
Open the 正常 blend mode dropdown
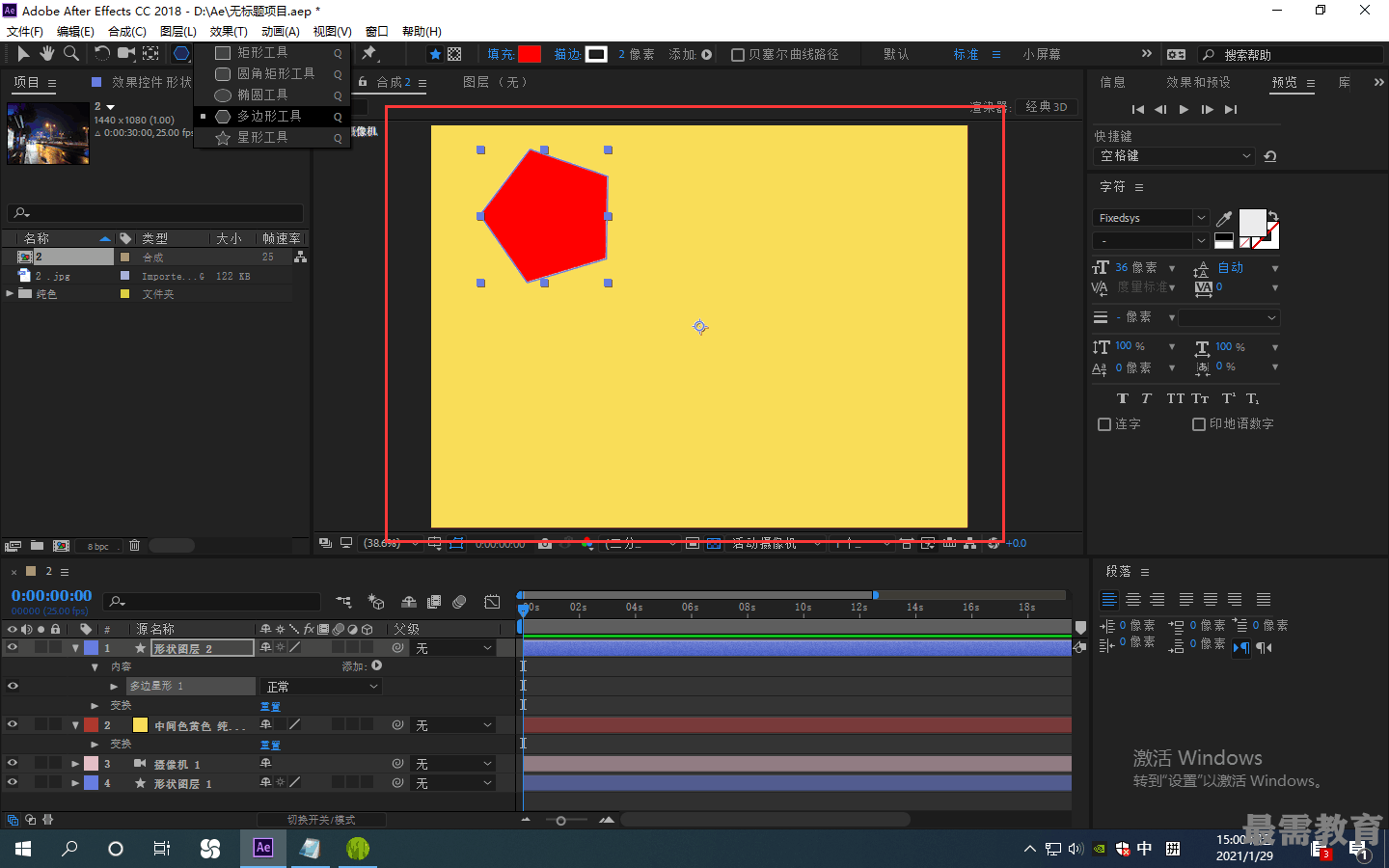coord(321,687)
